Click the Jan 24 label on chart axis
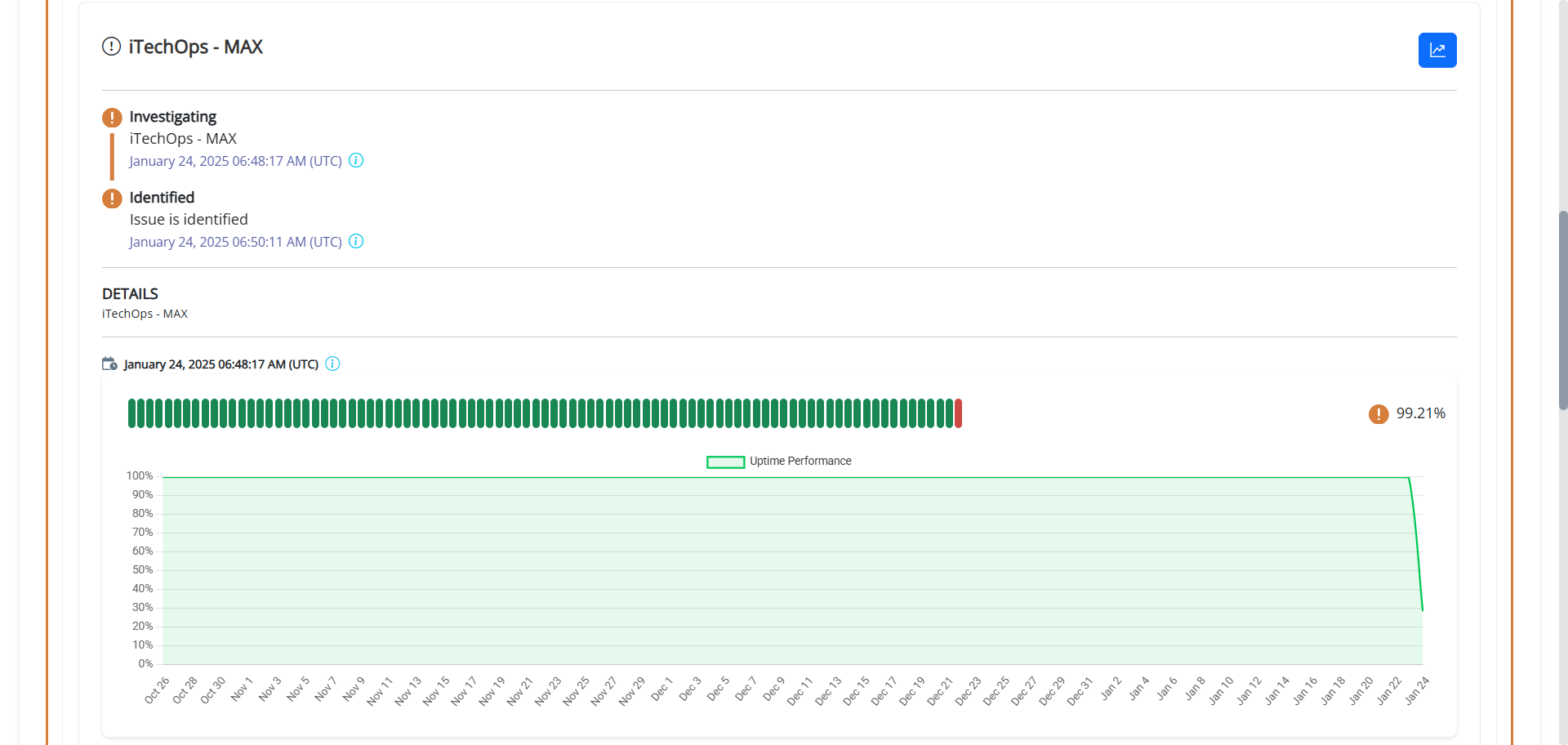Image resolution: width=1568 pixels, height=745 pixels. click(x=1417, y=690)
